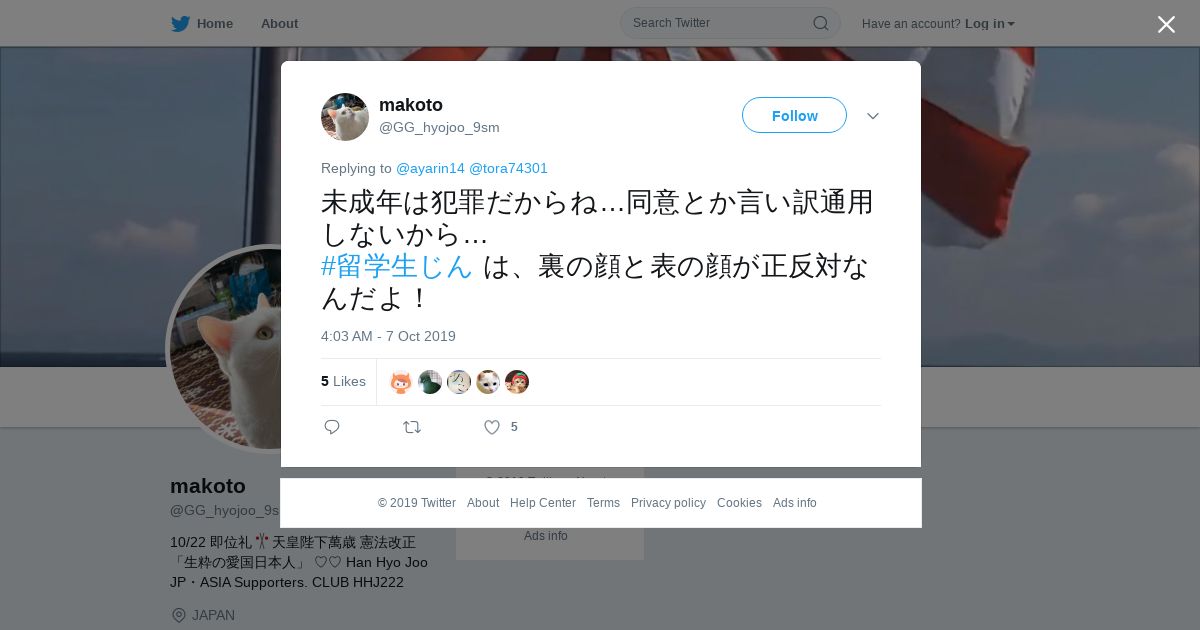Image resolution: width=1200 pixels, height=630 pixels.
Task: Close the tweet overlay with the X
Action: (x=1166, y=24)
